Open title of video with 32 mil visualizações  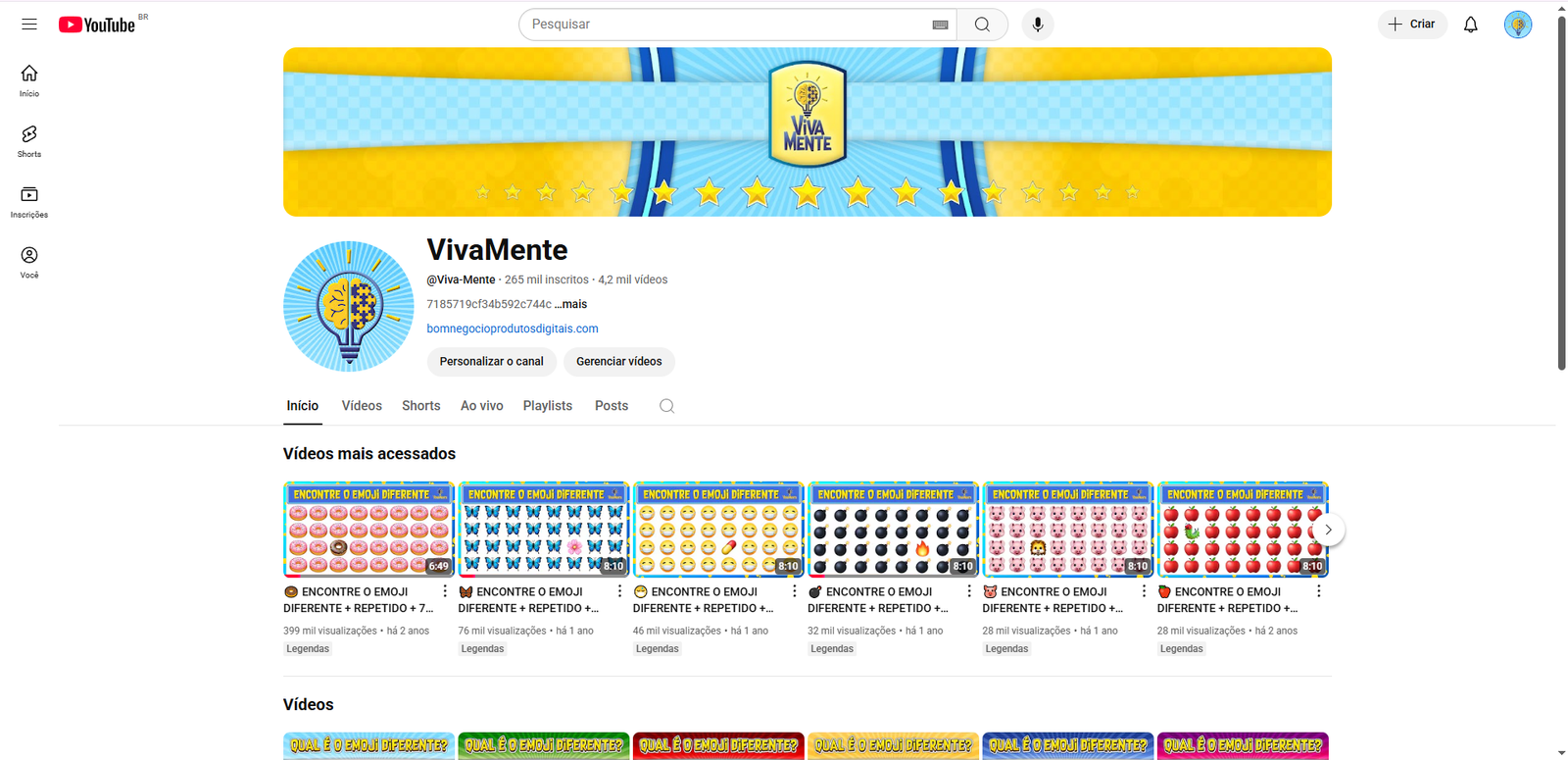tap(878, 600)
